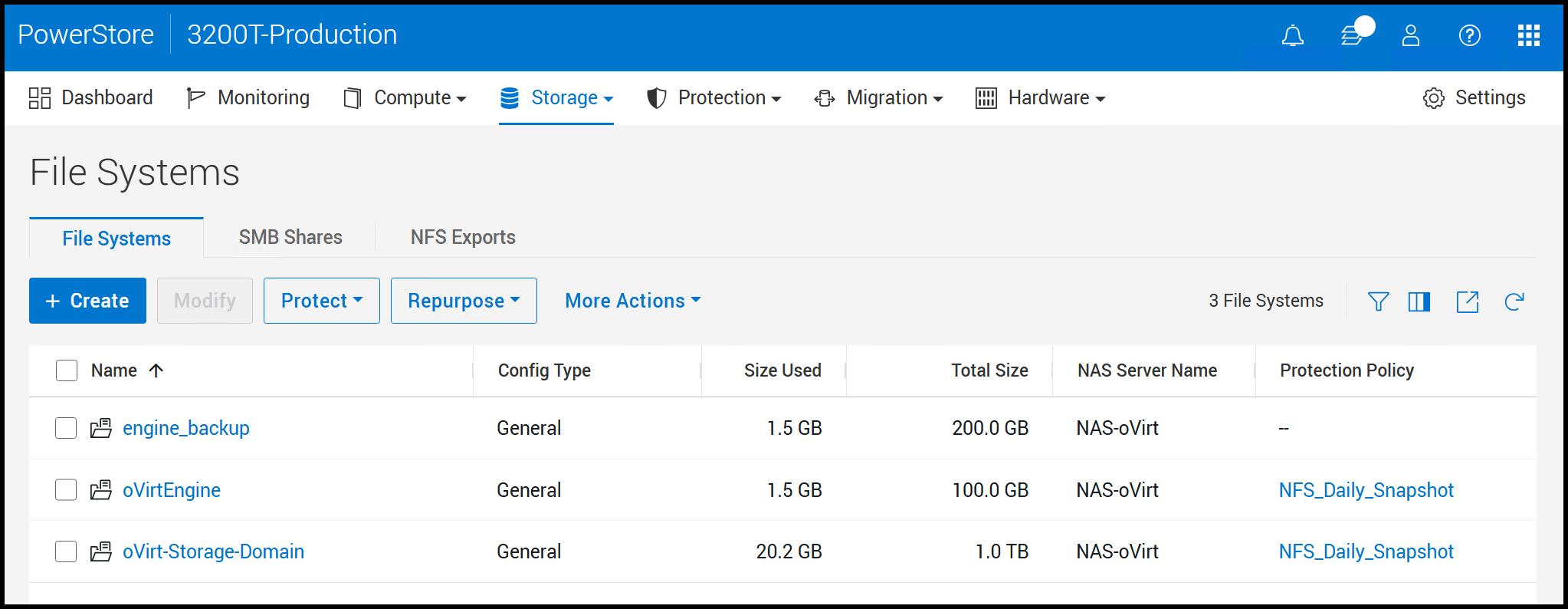This screenshot has width=1568, height=609.
Task: Click the help question mark icon
Action: pyautogui.click(x=1470, y=35)
